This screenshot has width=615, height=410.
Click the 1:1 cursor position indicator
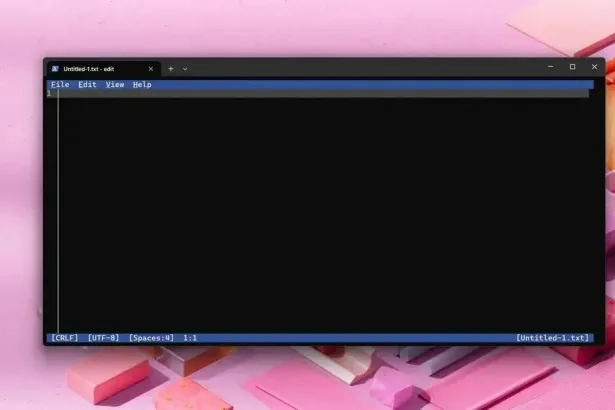190,338
